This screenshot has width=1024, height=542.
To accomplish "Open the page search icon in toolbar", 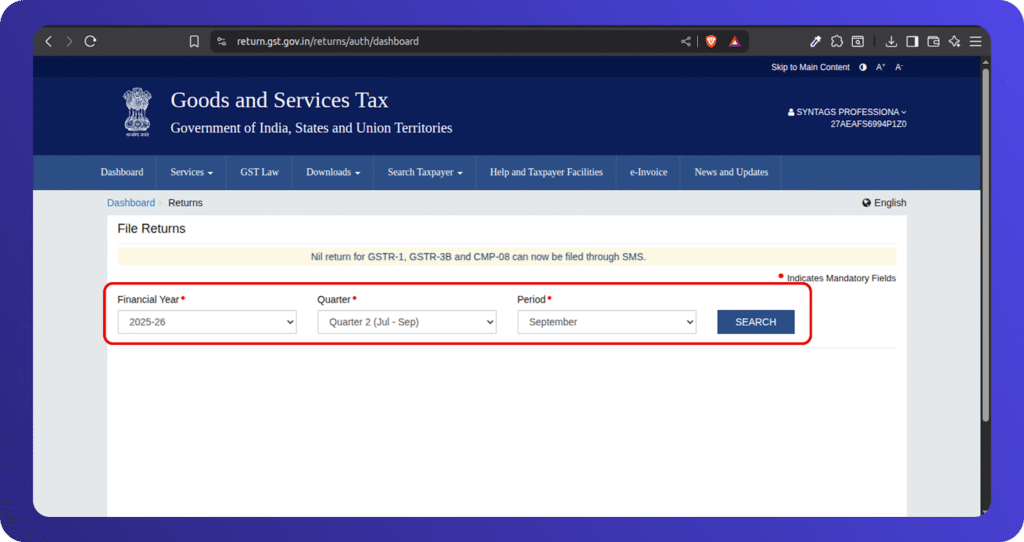I will [x=857, y=41].
